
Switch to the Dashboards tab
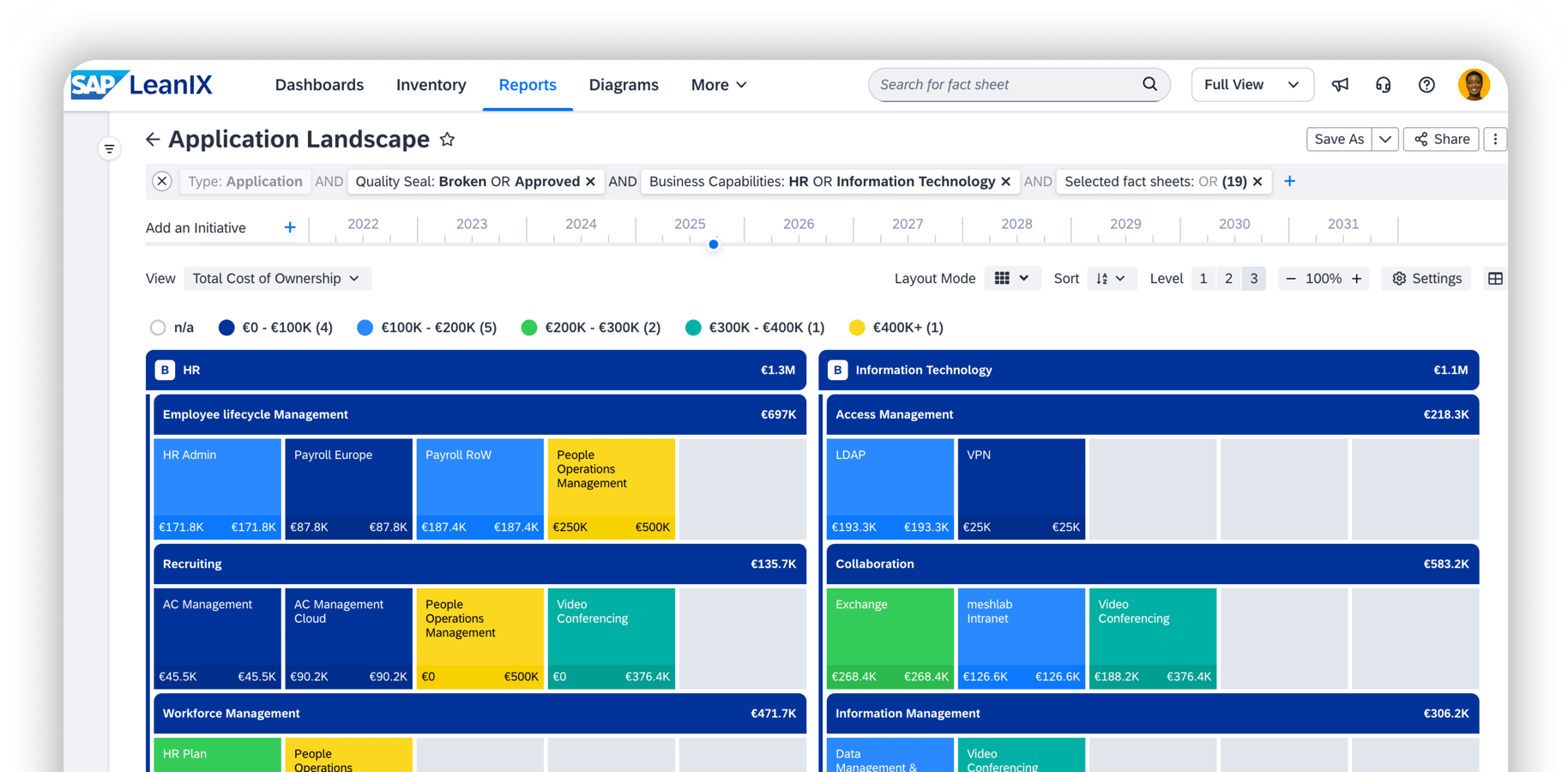click(x=319, y=85)
